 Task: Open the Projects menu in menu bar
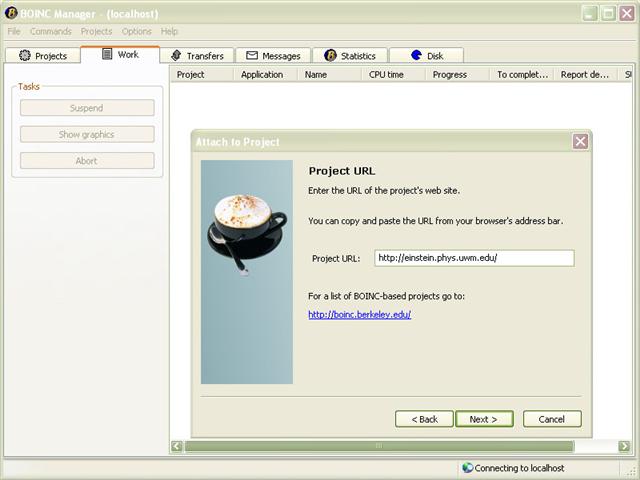(x=96, y=31)
